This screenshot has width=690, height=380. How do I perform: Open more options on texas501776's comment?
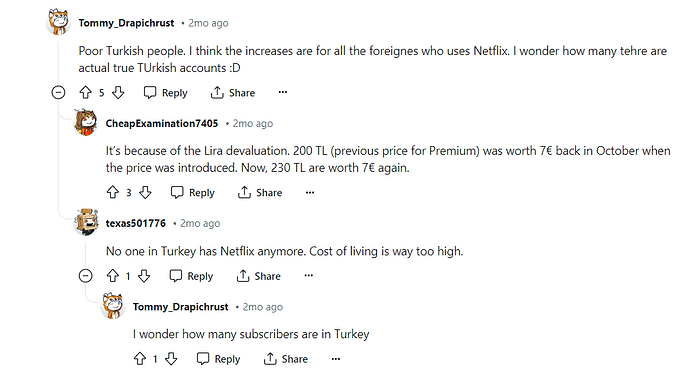pyautogui.click(x=308, y=276)
